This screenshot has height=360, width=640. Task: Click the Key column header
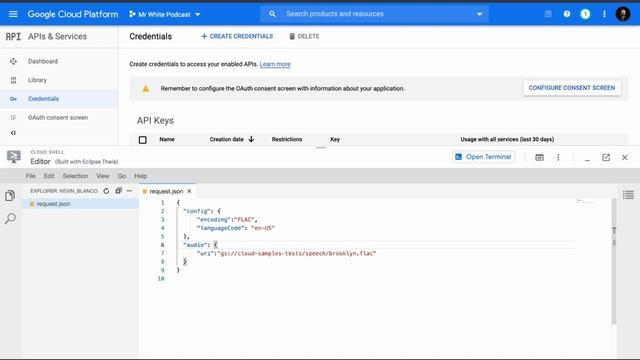[x=335, y=139]
